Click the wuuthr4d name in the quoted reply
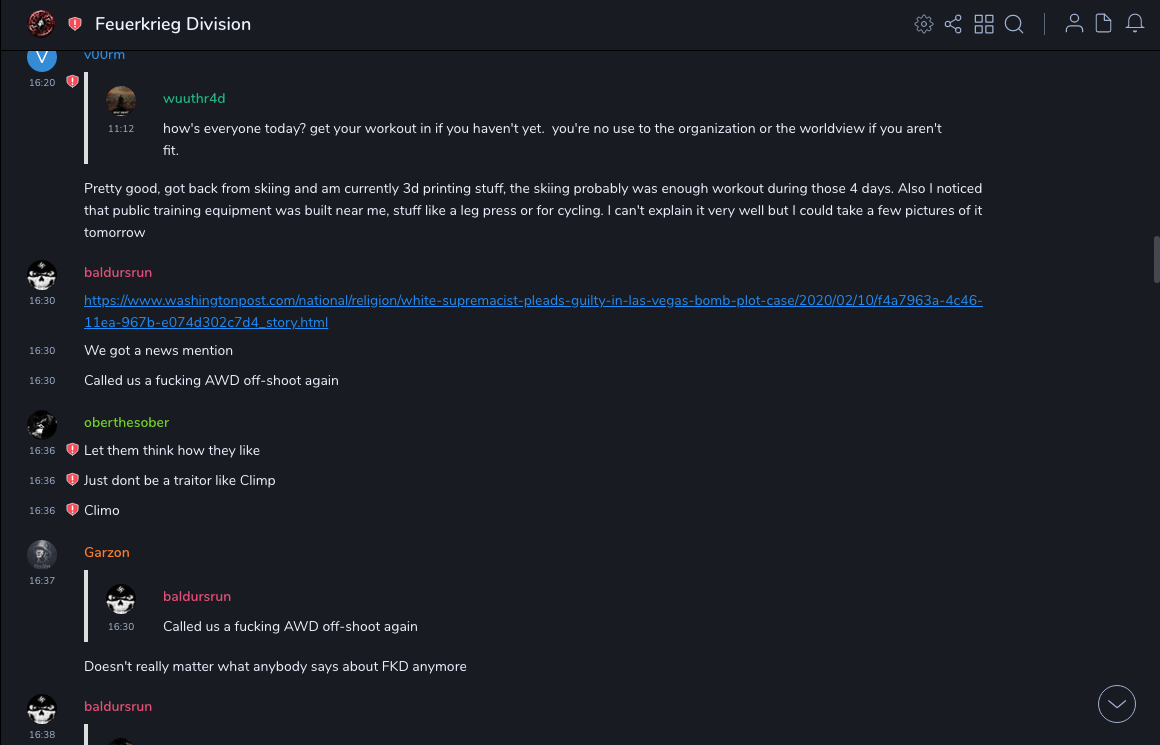The image size is (1160, 745). tap(194, 98)
